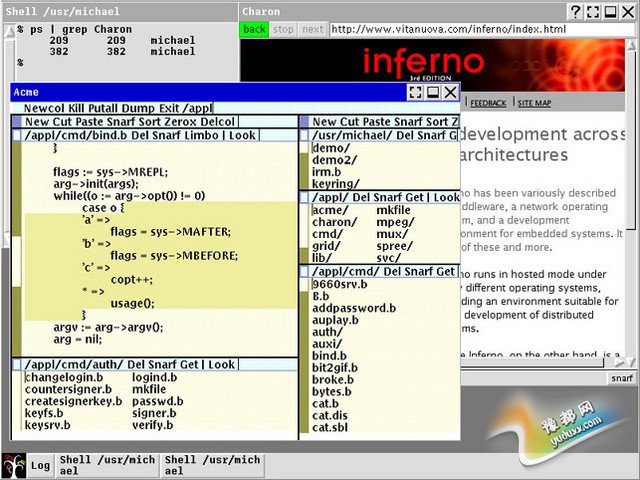Click the Charon URL address field
Screen dimensions: 640x480
pyautogui.click(x=480, y=29)
